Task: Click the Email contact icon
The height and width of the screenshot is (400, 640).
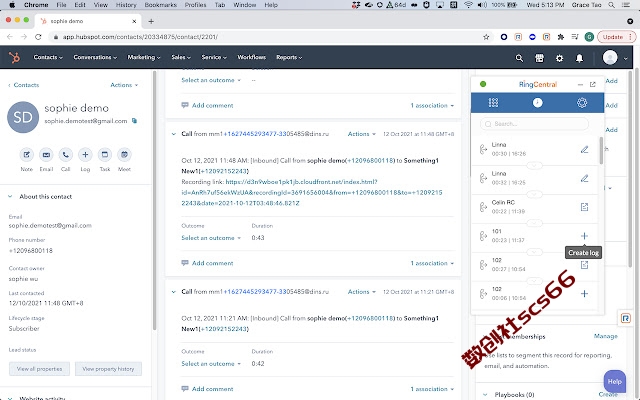Action: pos(46,155)
